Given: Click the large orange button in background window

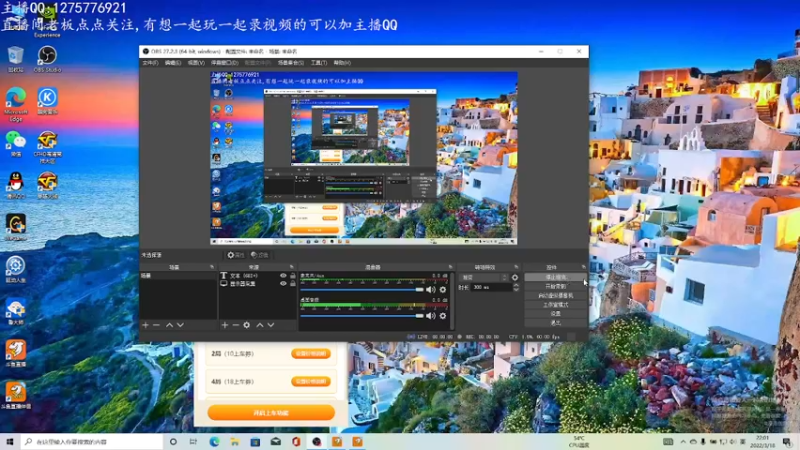Looking at the screenshot, I should 271,413.
